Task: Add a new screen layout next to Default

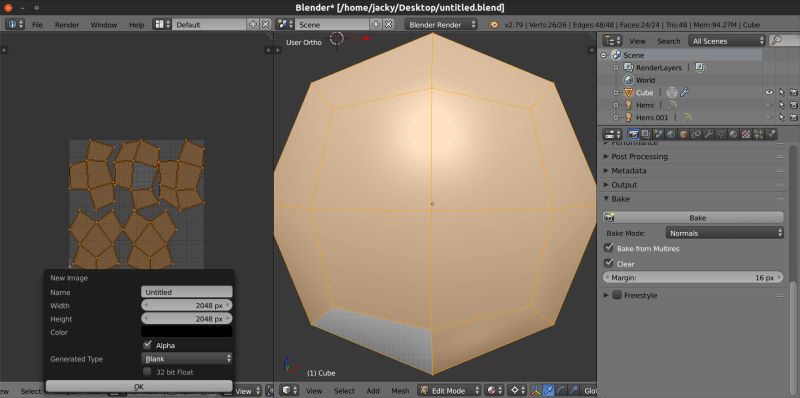Action: coord(253,24)
